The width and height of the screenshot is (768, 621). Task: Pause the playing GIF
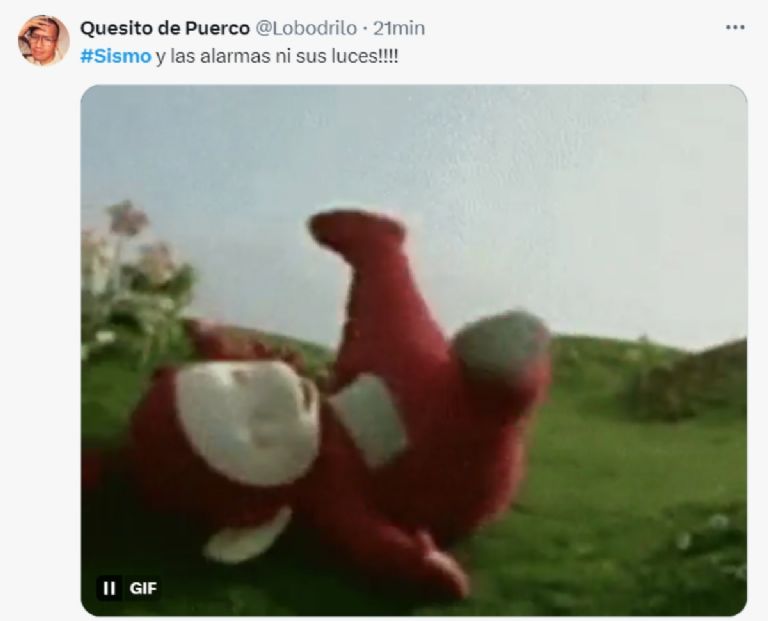pos(109,588)
